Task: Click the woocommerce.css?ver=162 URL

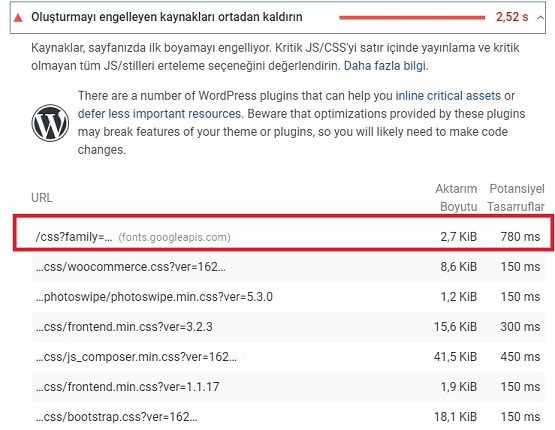Action: [131, 266]
